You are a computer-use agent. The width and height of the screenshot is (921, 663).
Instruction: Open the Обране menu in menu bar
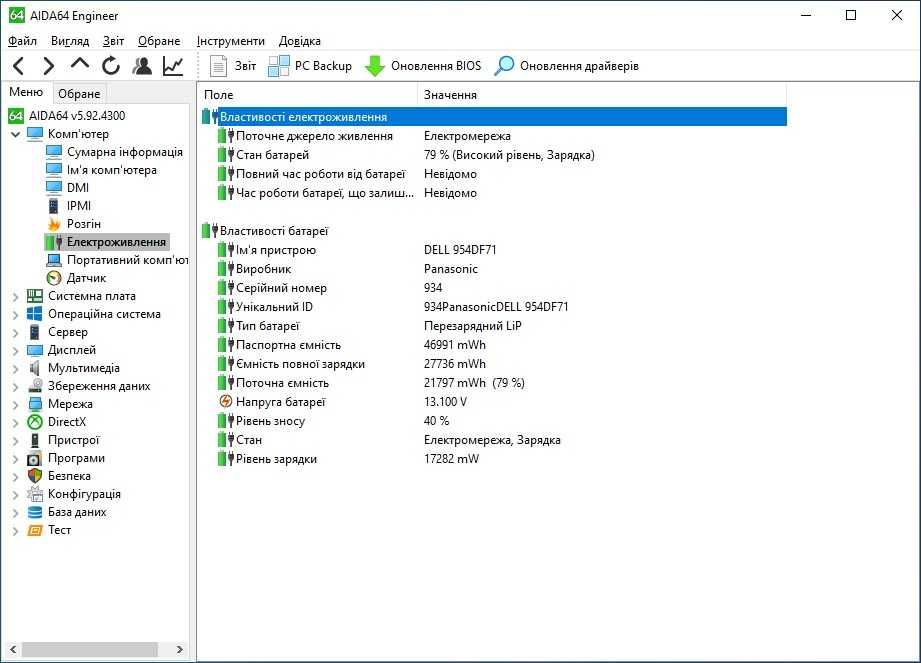point(159,41)
